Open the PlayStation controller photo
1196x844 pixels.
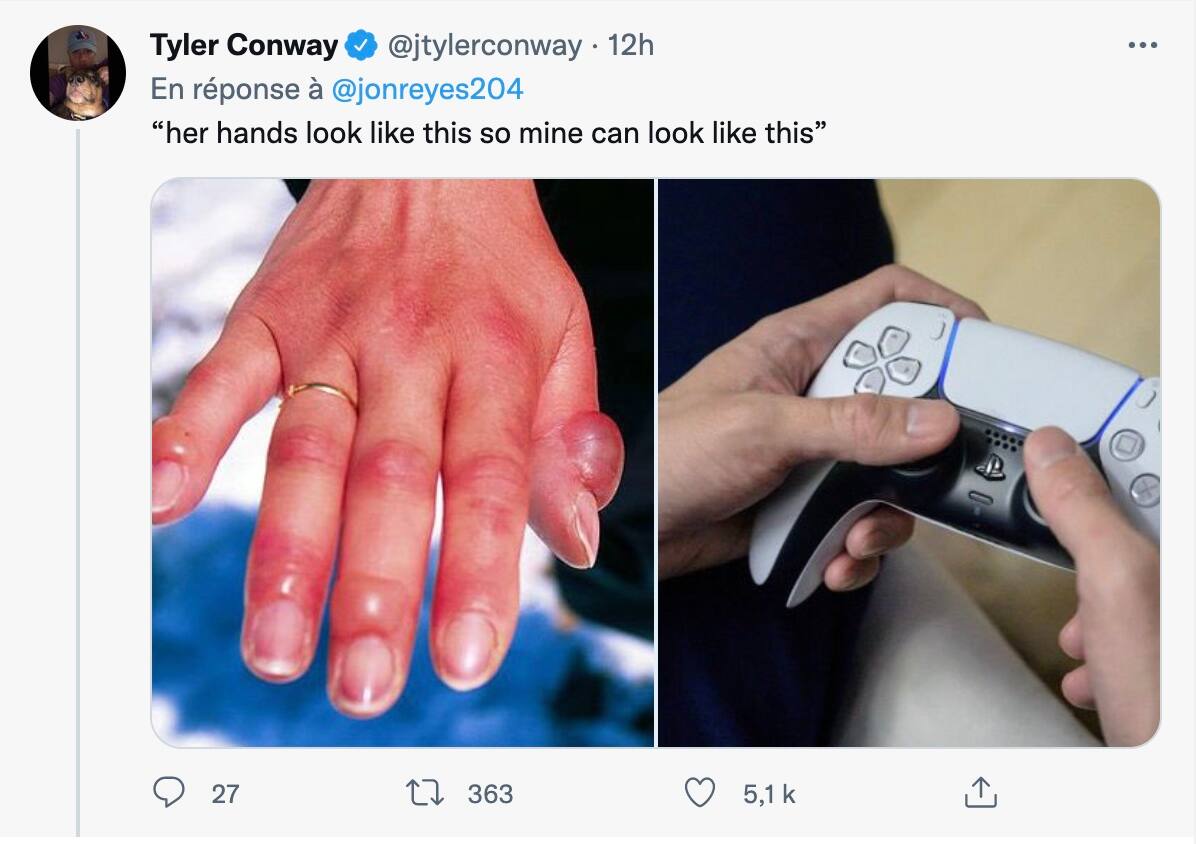[x=909, y=463]
